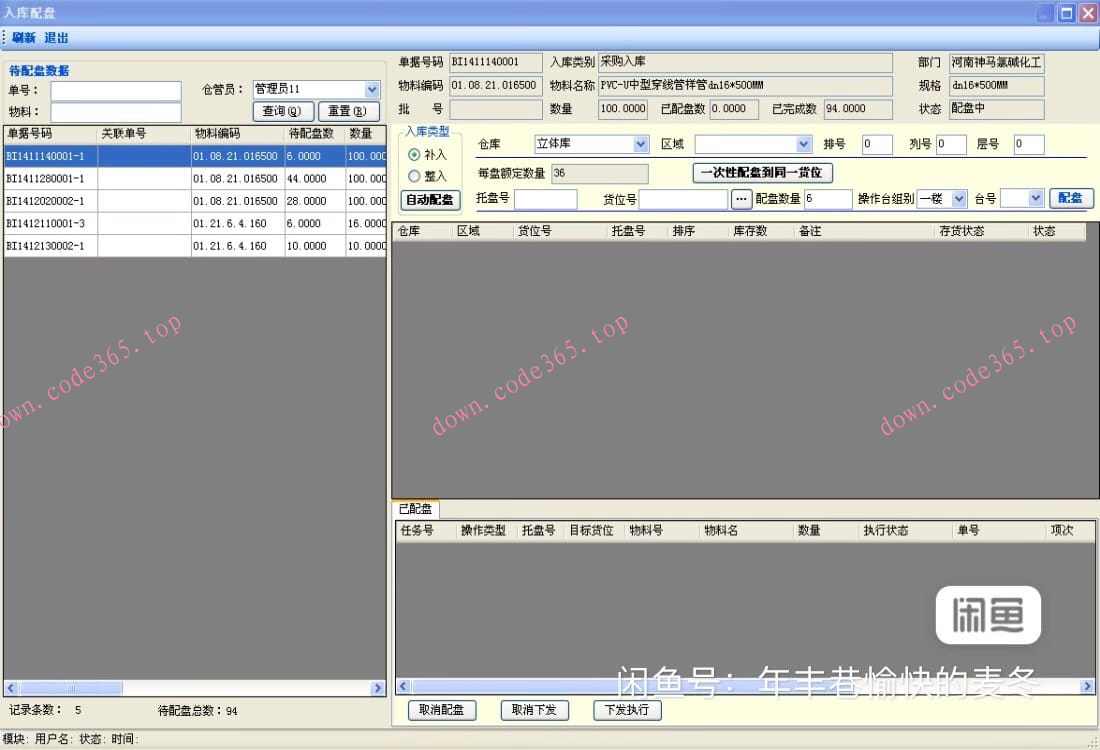This screenshot has height=750, width=1100.
Task: Click the 退出 exit toolbar item
Action: click(57, 38)
